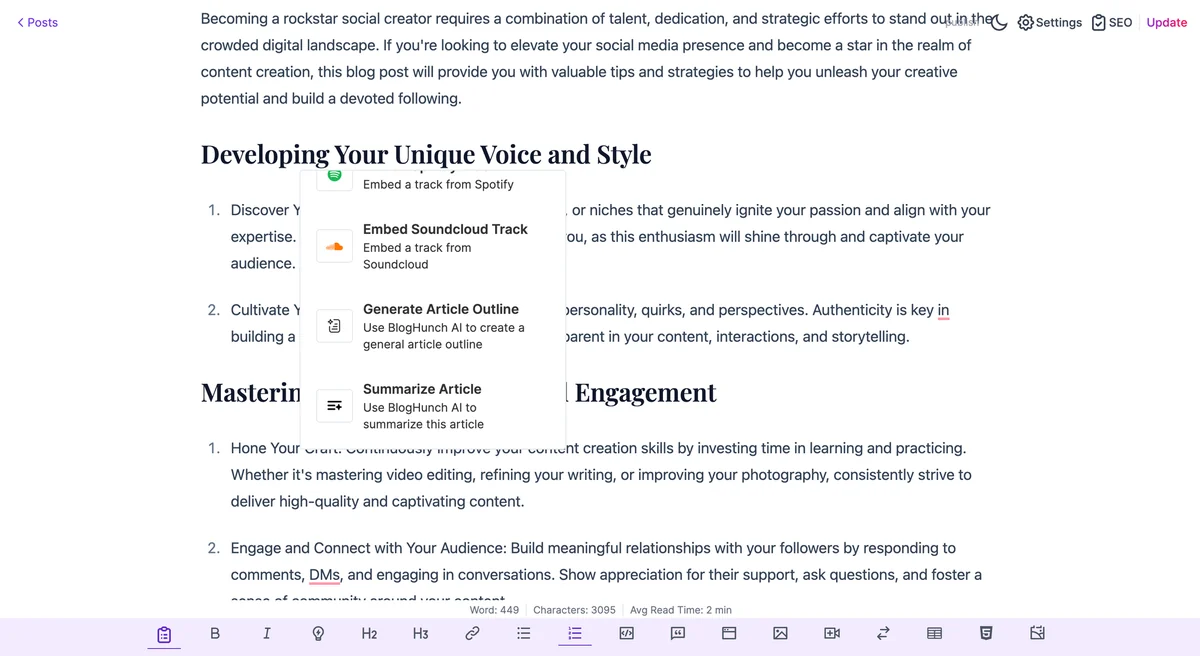This screenshot has height=656, width=1200.
Task: Toggle the active numbered list button
Action: (575, 633)
